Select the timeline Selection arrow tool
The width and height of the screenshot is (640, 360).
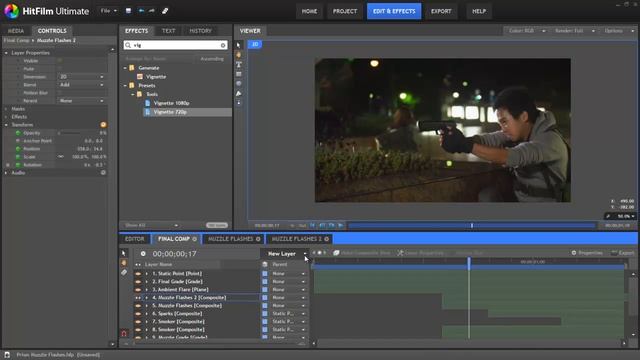(124, 253)
